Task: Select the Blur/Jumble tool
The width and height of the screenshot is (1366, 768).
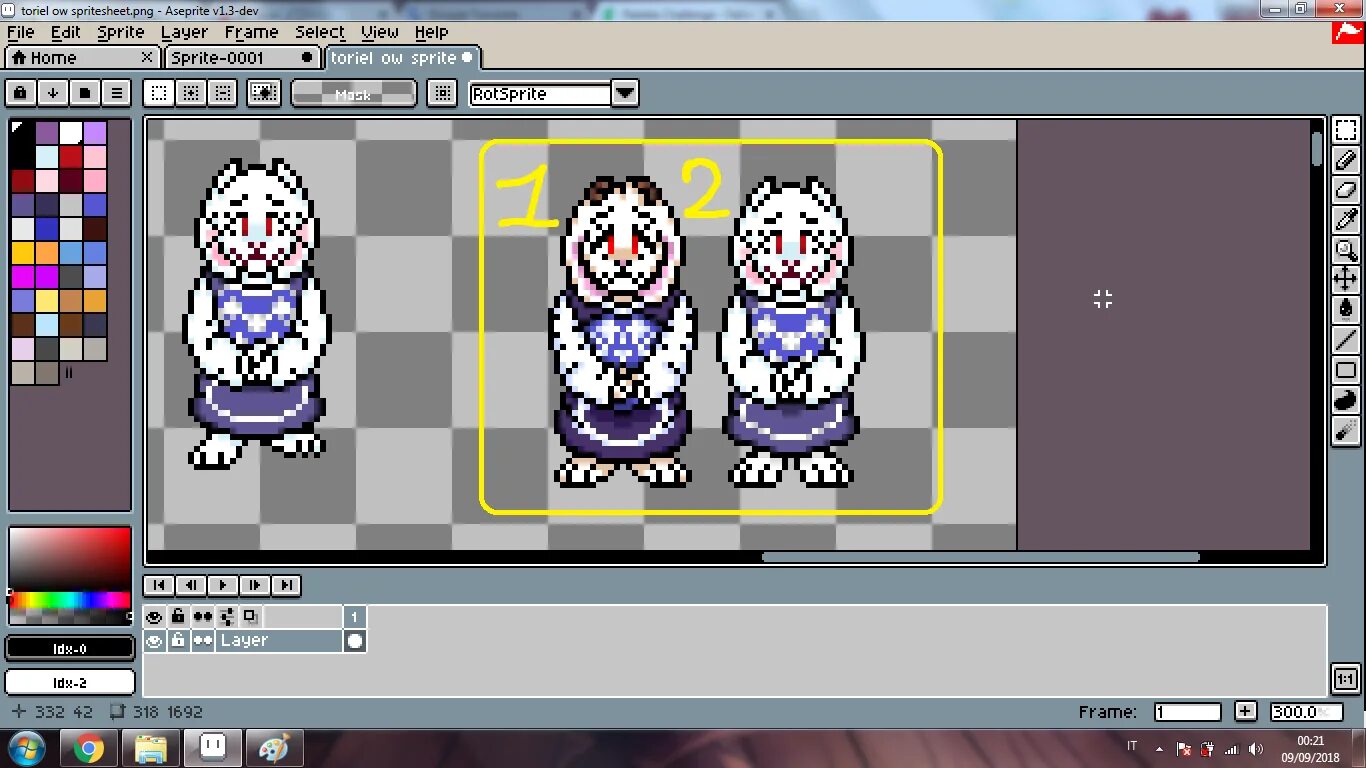Action: pyautogui.click(x=1346, y=430)
